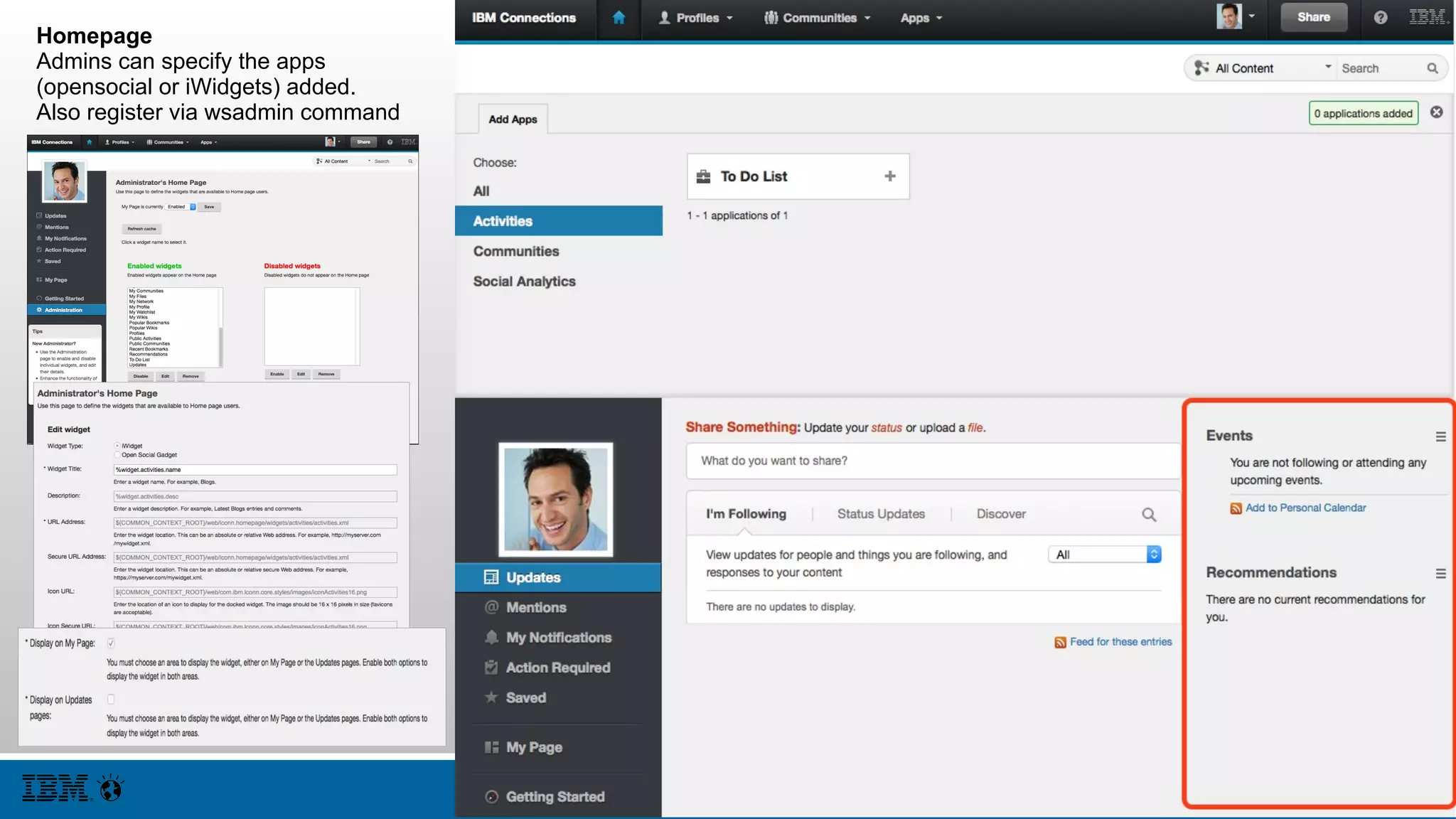The width and height of the screenshot is (1456, 819).
Task: Click the magnifier icon in activity stream tabs
Action: [1149, 515]
